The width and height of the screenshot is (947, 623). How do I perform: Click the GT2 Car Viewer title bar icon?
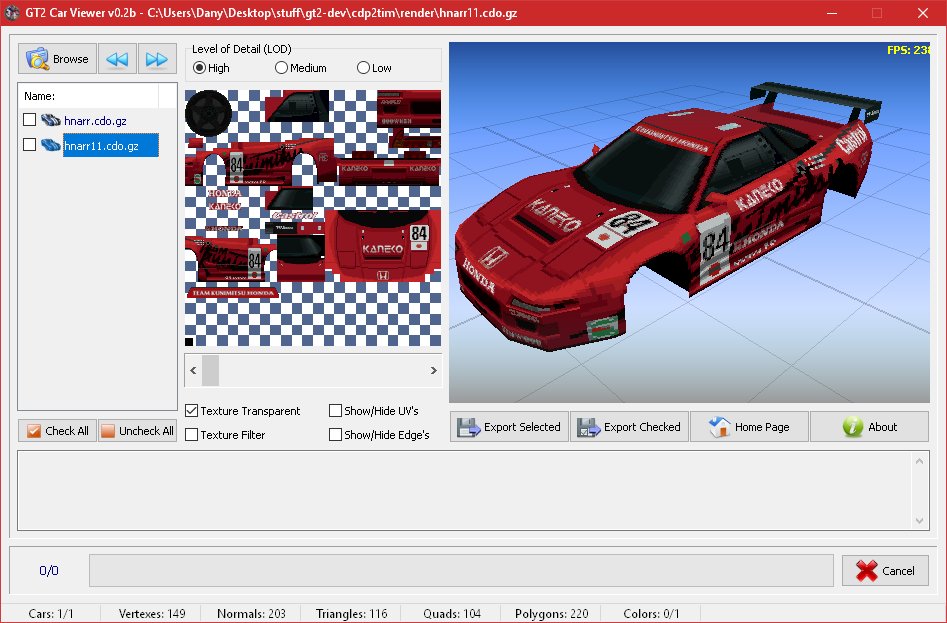[12, 13]
